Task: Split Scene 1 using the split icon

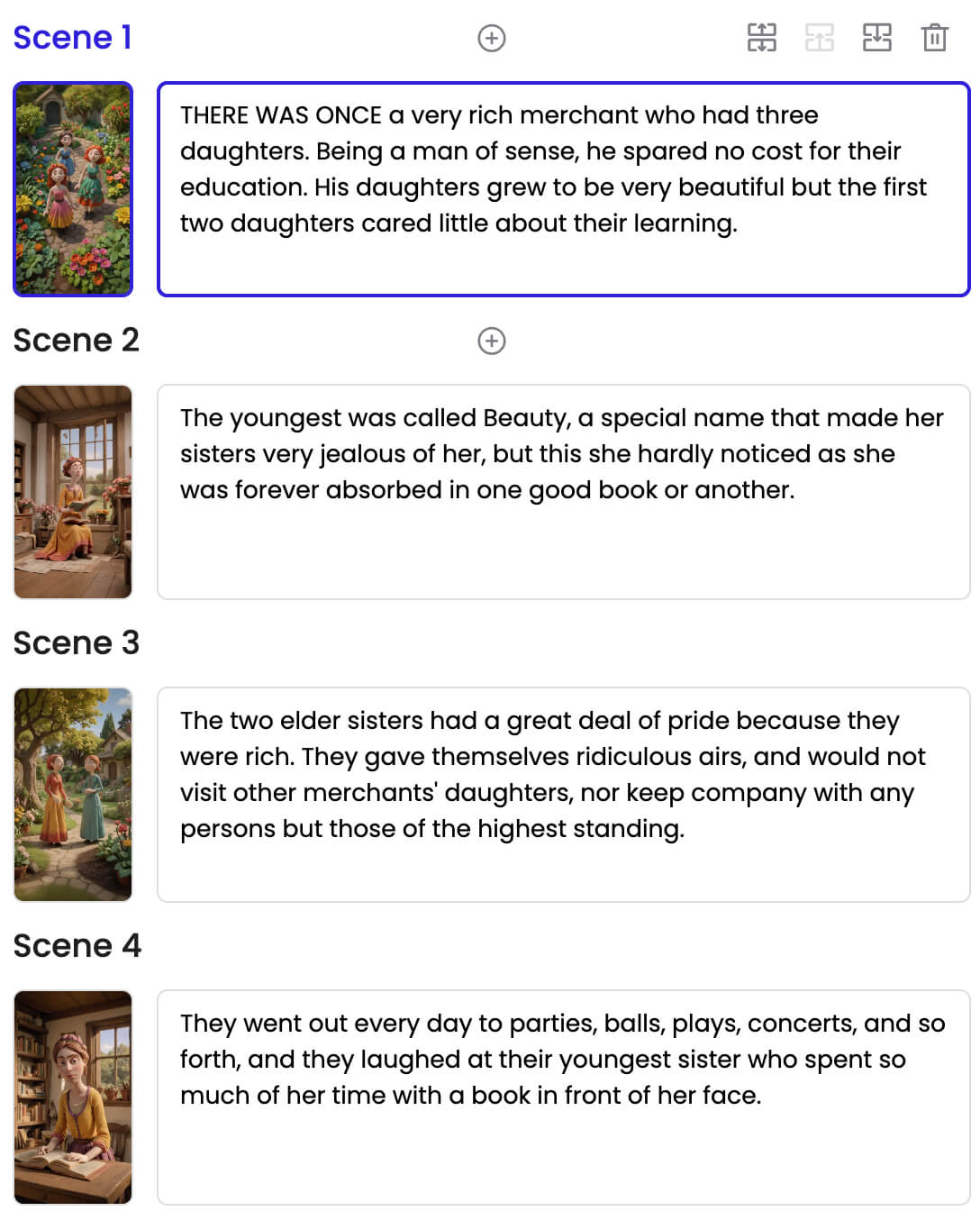Action: tap(762, 38)
